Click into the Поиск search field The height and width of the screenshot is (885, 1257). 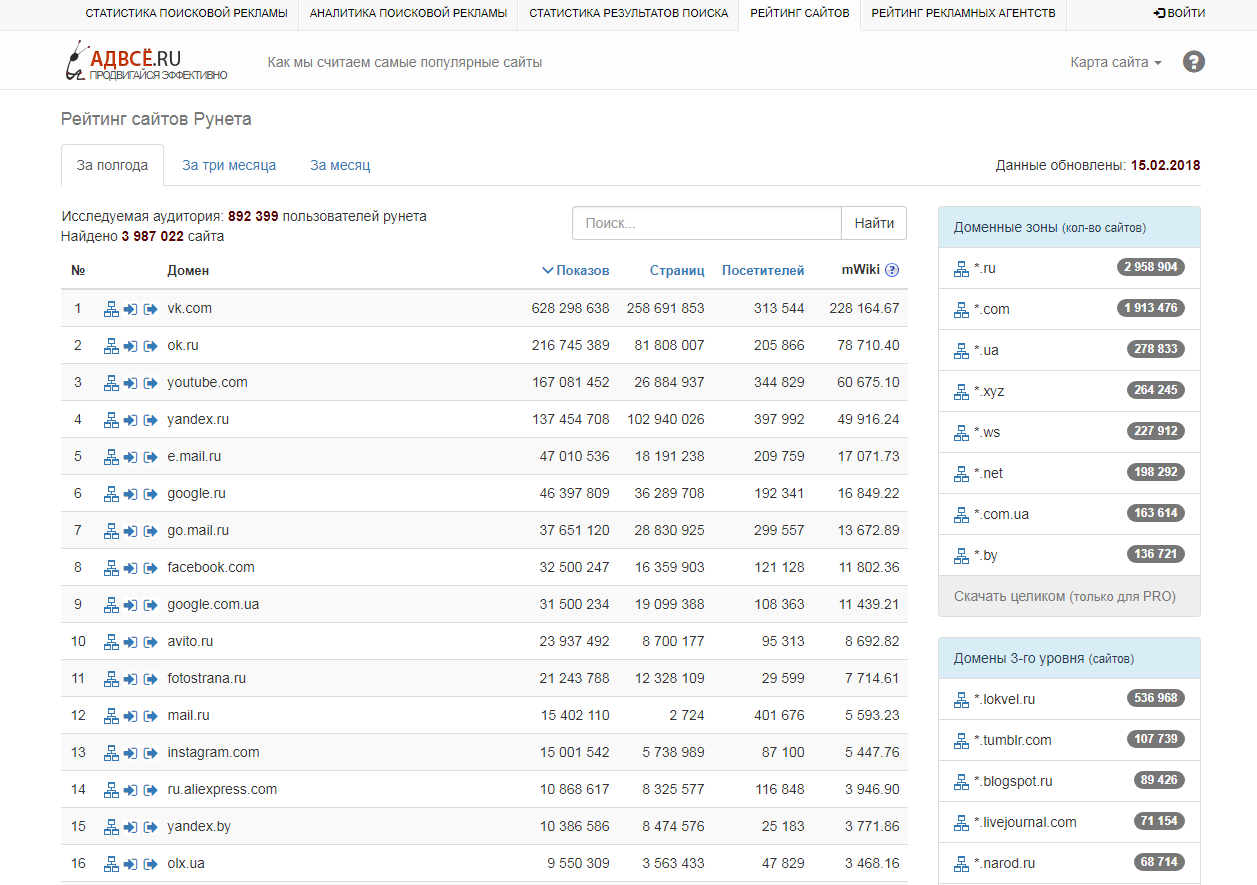click(706, 223)
